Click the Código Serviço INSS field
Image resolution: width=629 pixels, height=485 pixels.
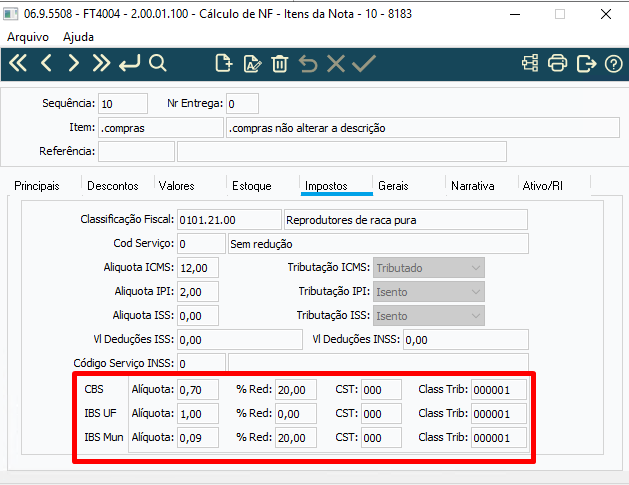(x=201, y=363)
